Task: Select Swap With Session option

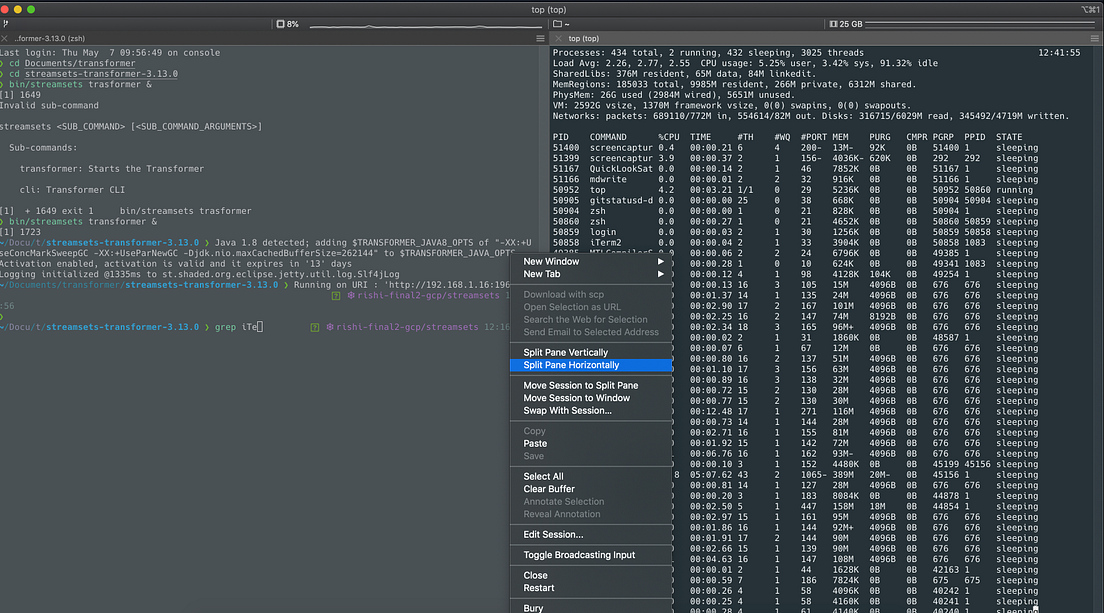Action: [x=567, y=410]
